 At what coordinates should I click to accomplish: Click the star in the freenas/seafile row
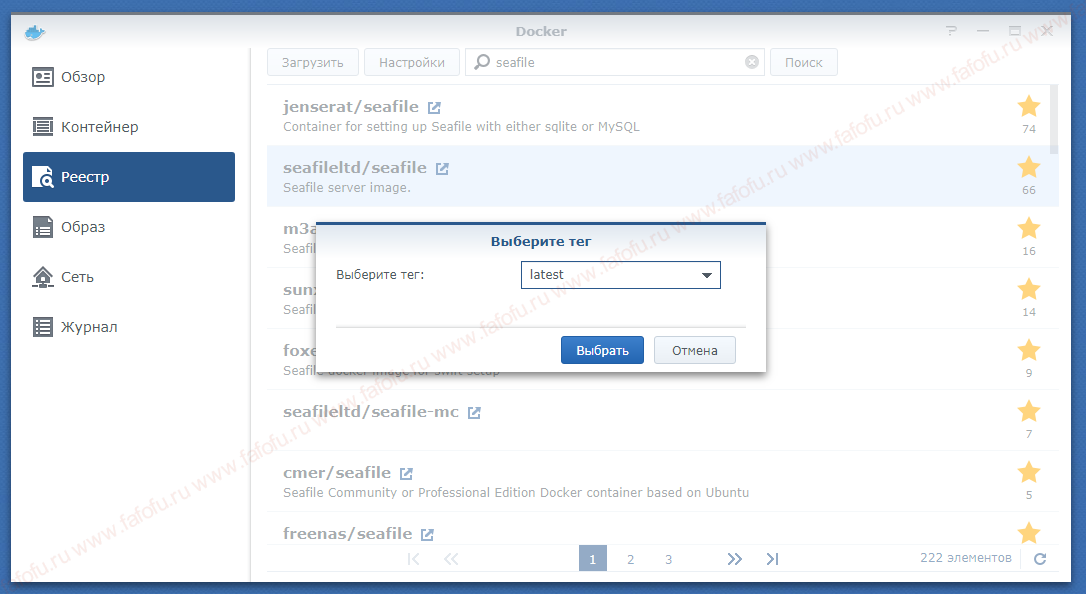(1029, 532)
